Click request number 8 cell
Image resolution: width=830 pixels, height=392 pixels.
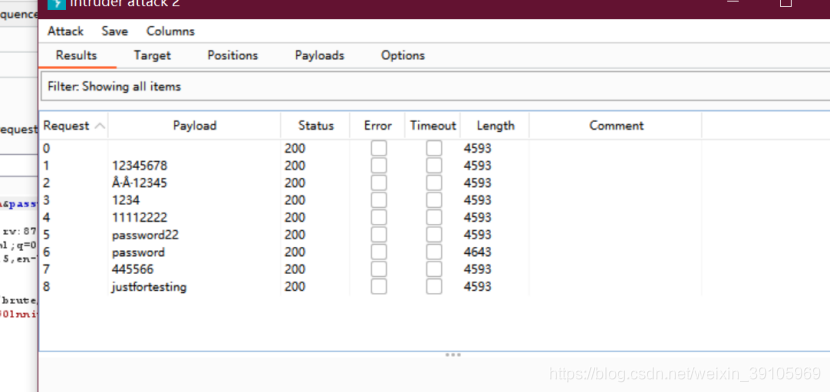47,286
